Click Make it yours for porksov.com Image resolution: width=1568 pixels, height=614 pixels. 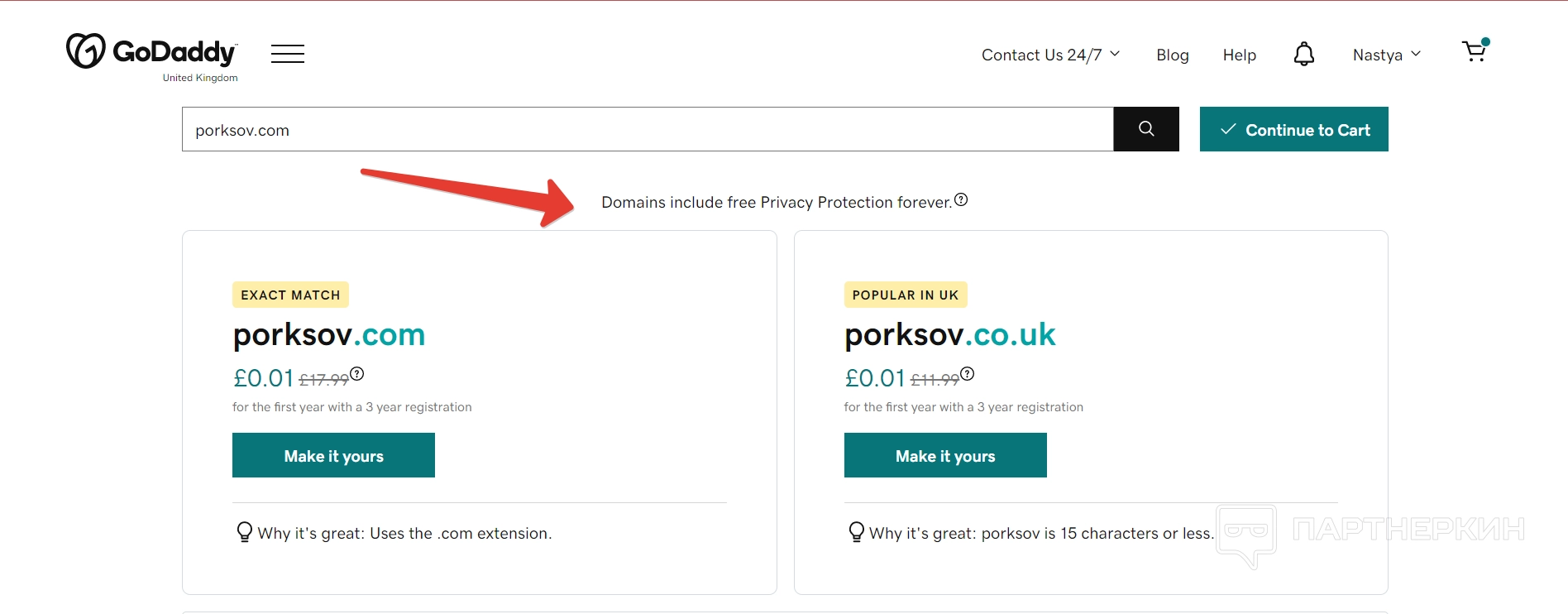click(333, 455)
